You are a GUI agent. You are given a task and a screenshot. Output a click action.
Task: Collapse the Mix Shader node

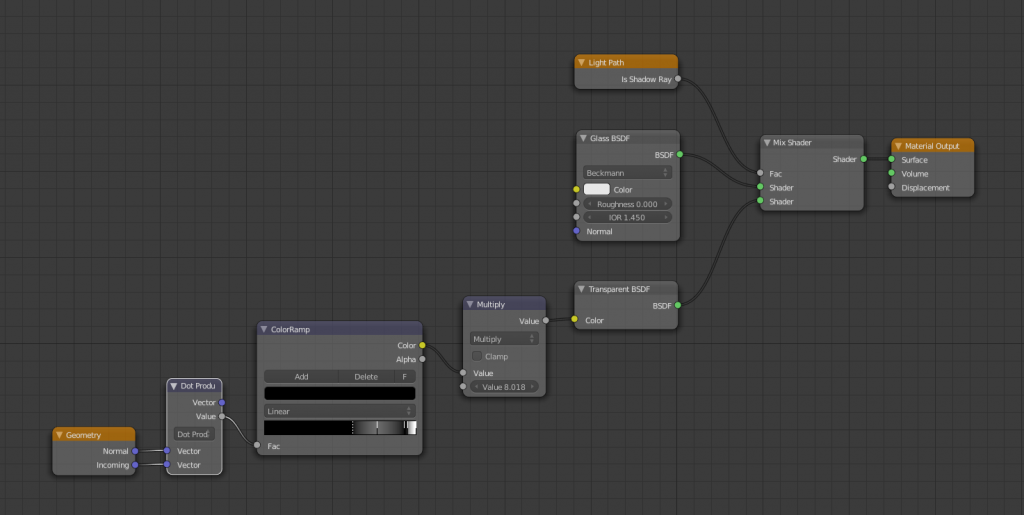point(767,142)
